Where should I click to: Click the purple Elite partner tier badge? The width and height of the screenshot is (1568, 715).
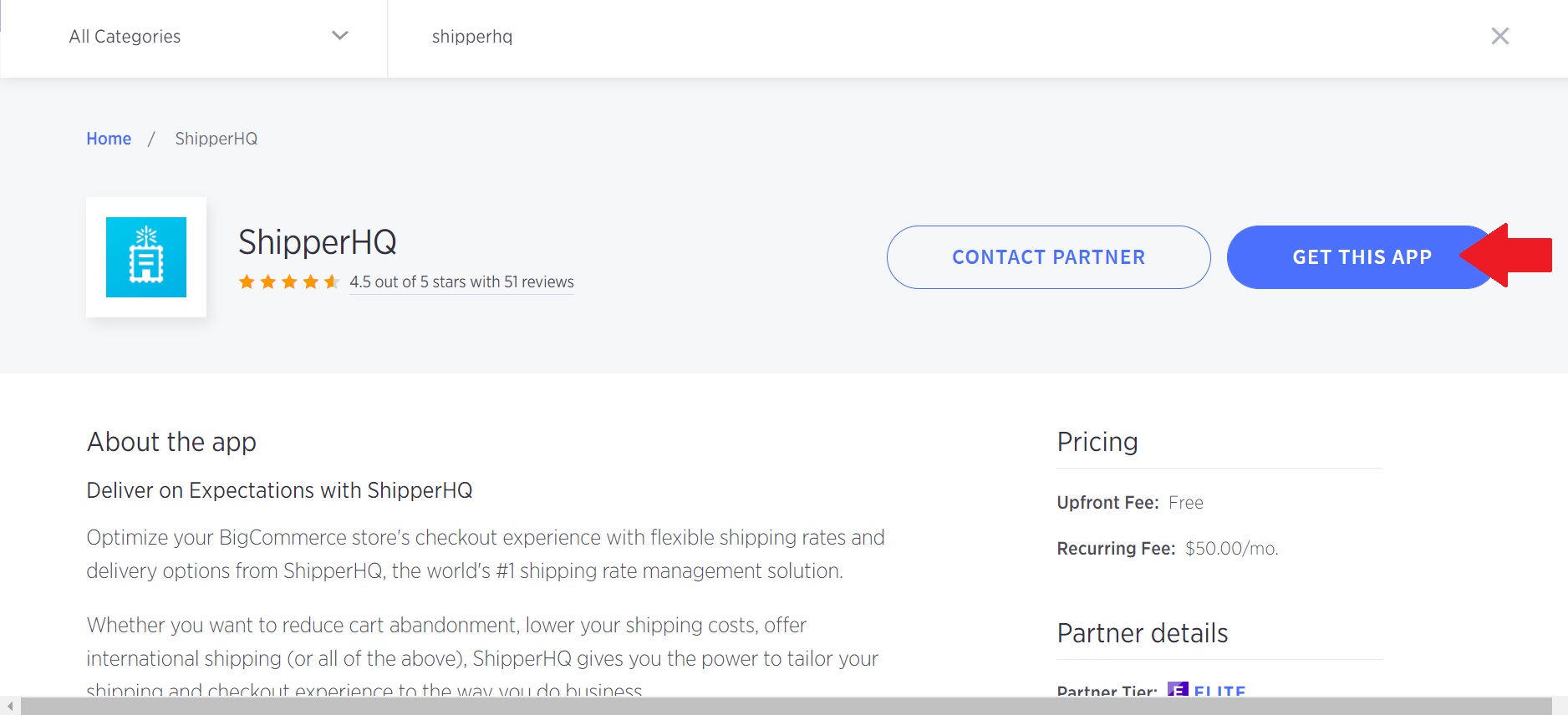click(1178, 690)
